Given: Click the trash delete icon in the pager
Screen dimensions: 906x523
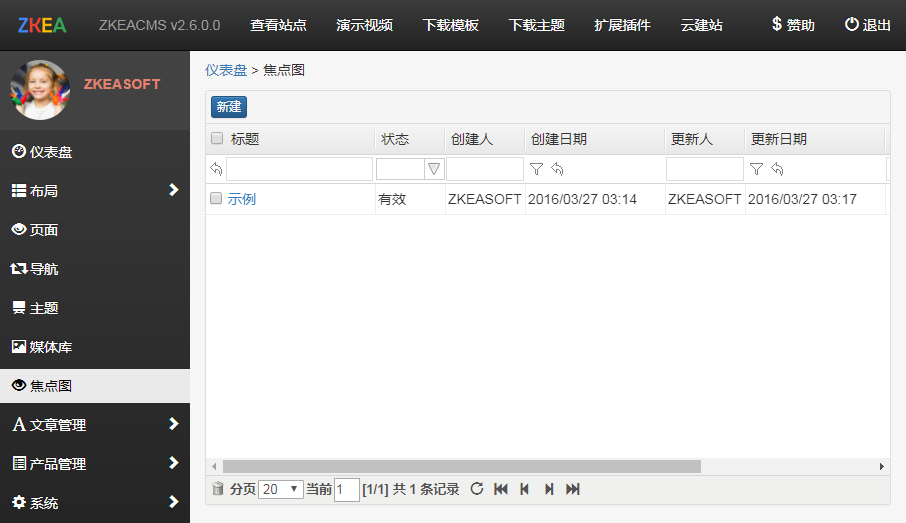Looking at the screenshot, I should pyautogui.click(x=218, y=489).
